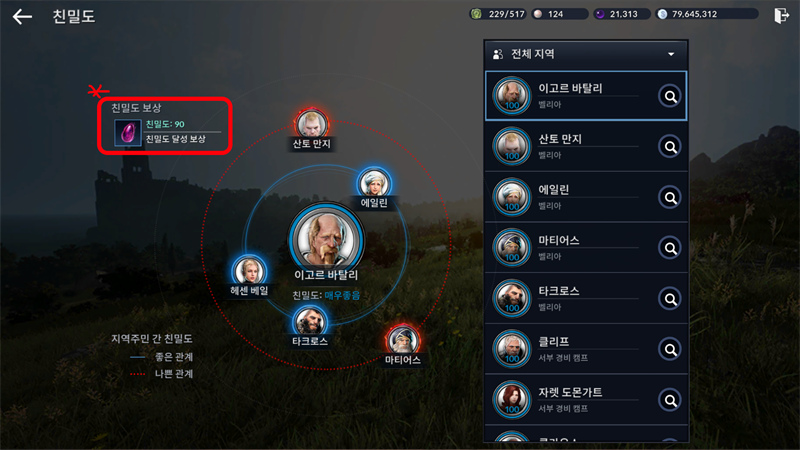This screenshot has height=450, width=800.
Task: Go back using the arrow icon
Action: click(22, 17)
